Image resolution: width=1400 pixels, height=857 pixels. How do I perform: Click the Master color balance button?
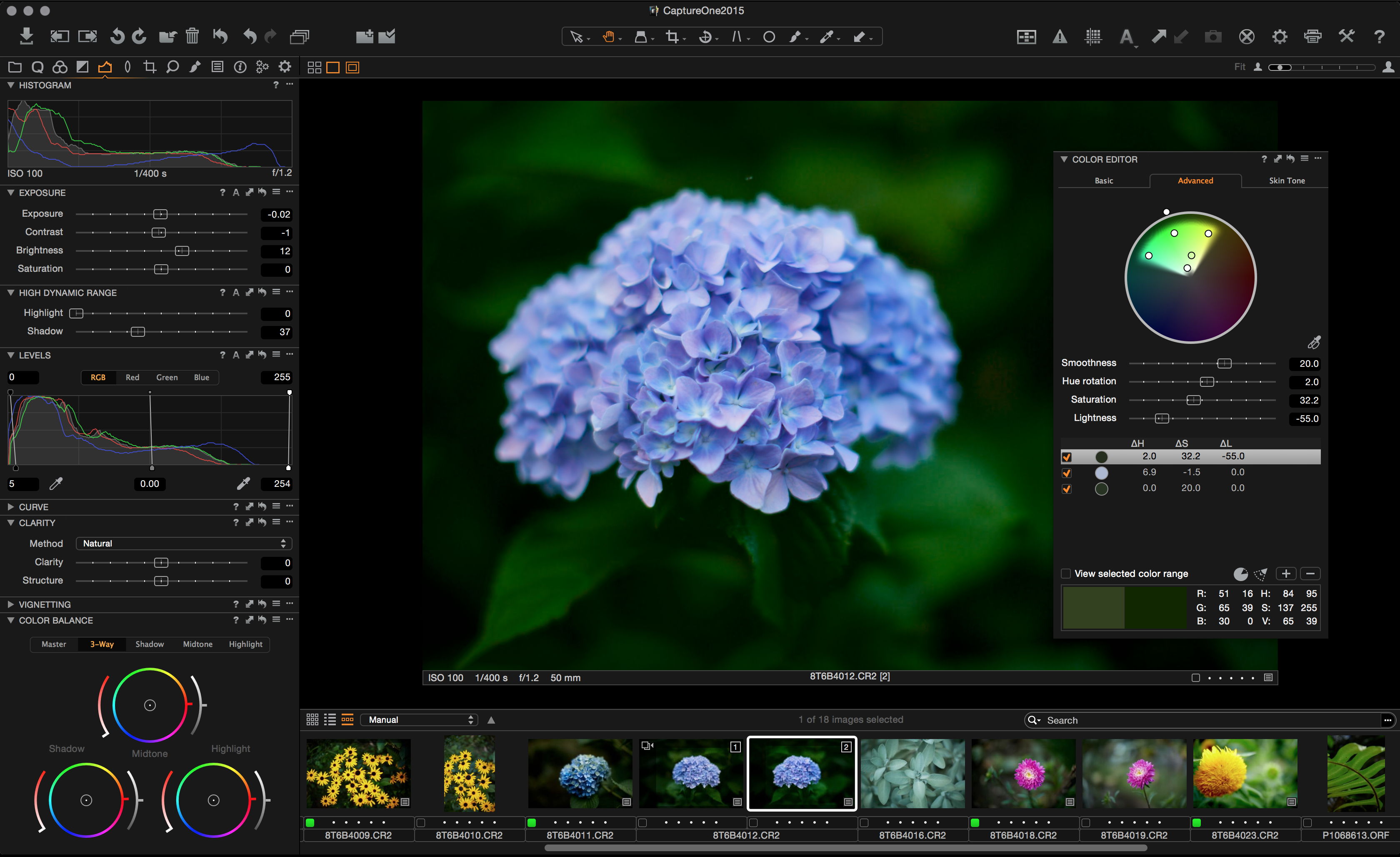click(53, 644)
